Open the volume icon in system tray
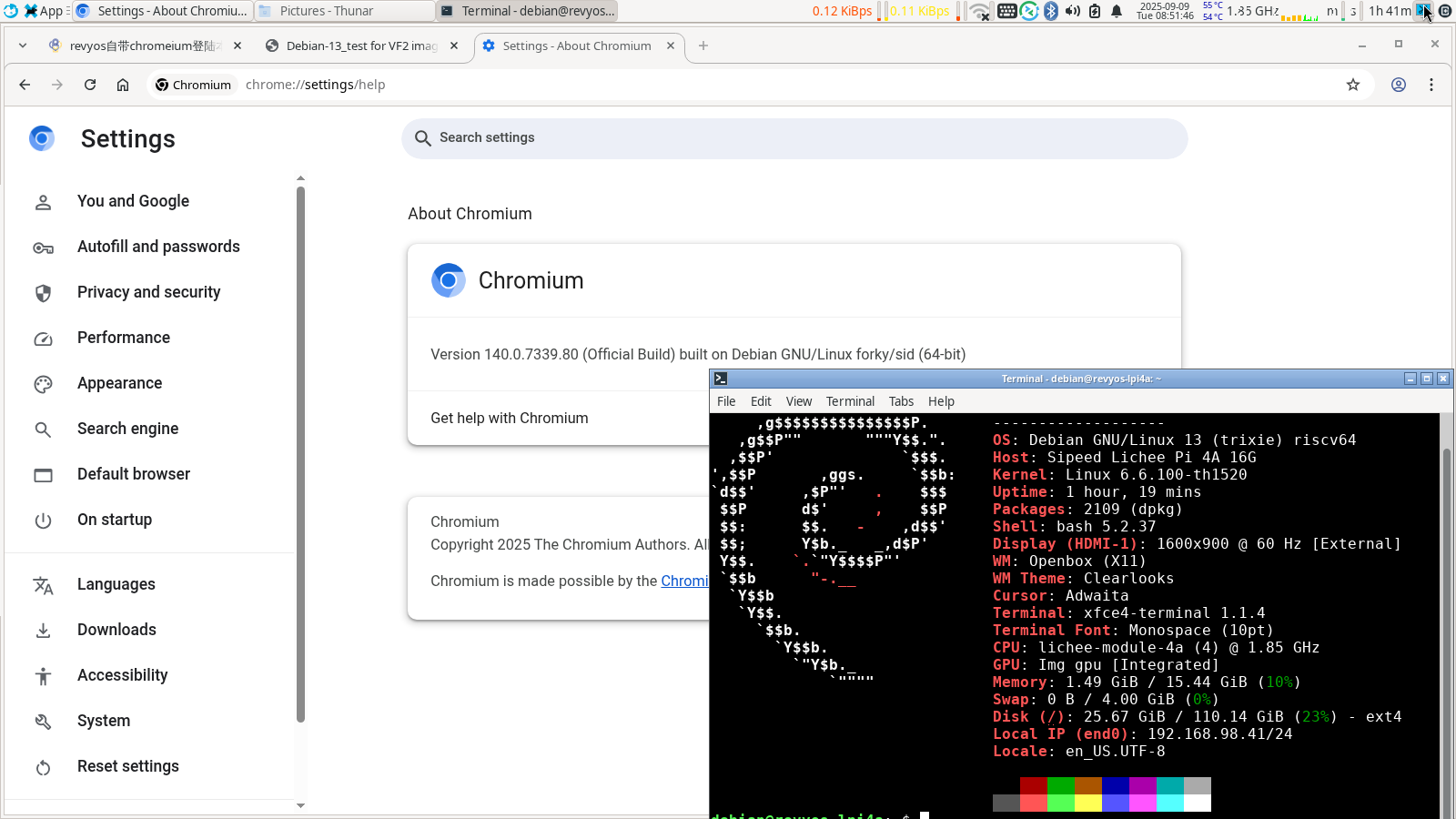 (x=1073, y=11)
